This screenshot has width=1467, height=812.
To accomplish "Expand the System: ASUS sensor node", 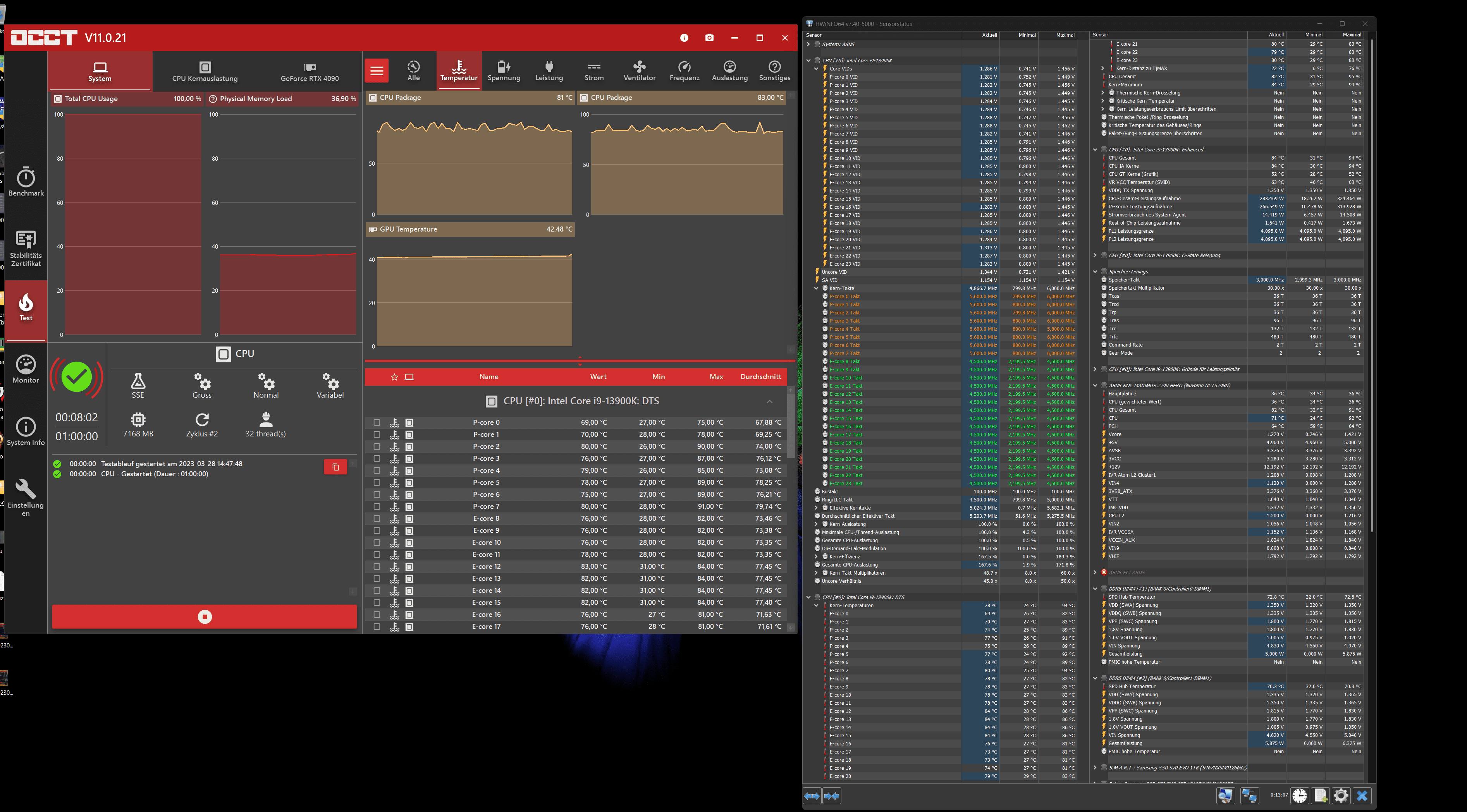I will (x=808, y=45).
